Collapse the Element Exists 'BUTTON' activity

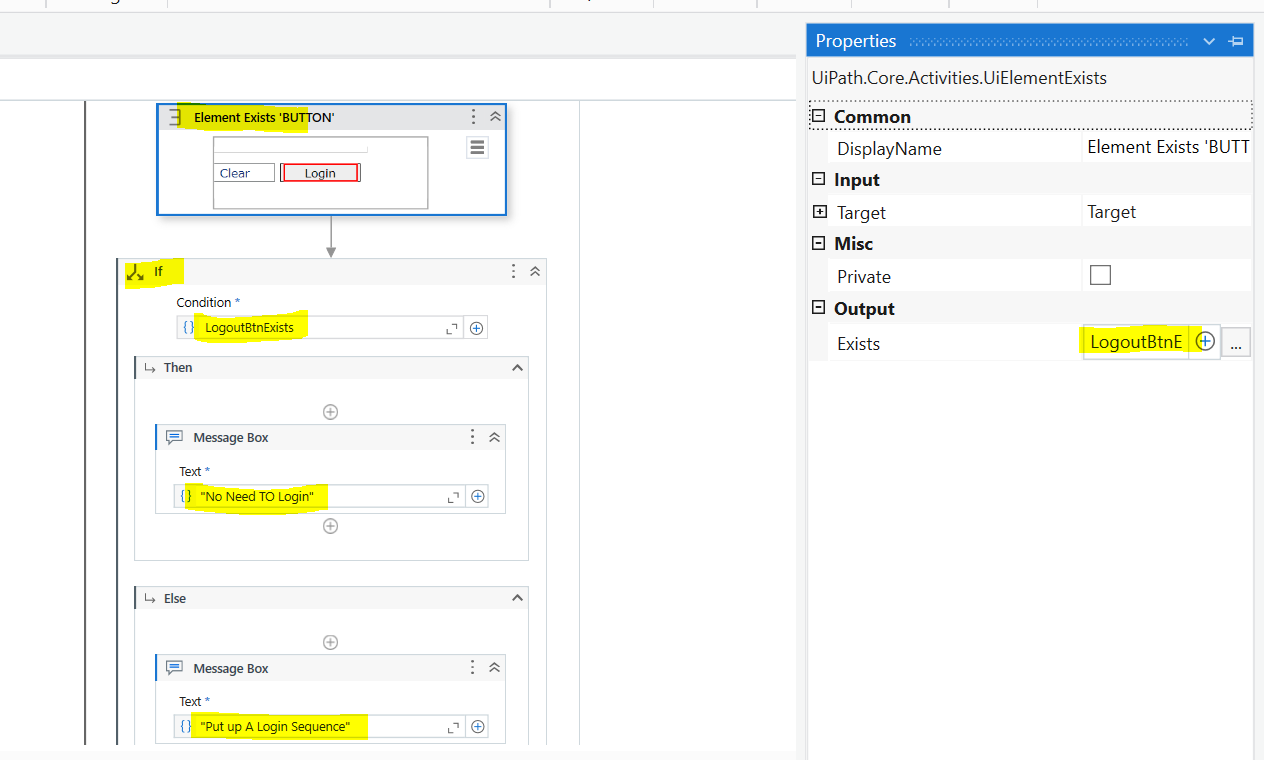coord(495,117)
